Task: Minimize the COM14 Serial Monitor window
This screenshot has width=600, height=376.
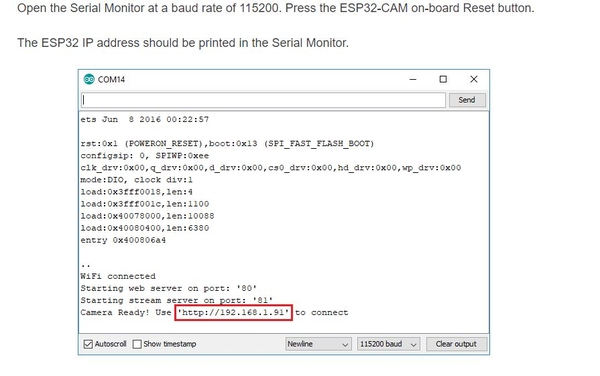Action: pos(413,79)
